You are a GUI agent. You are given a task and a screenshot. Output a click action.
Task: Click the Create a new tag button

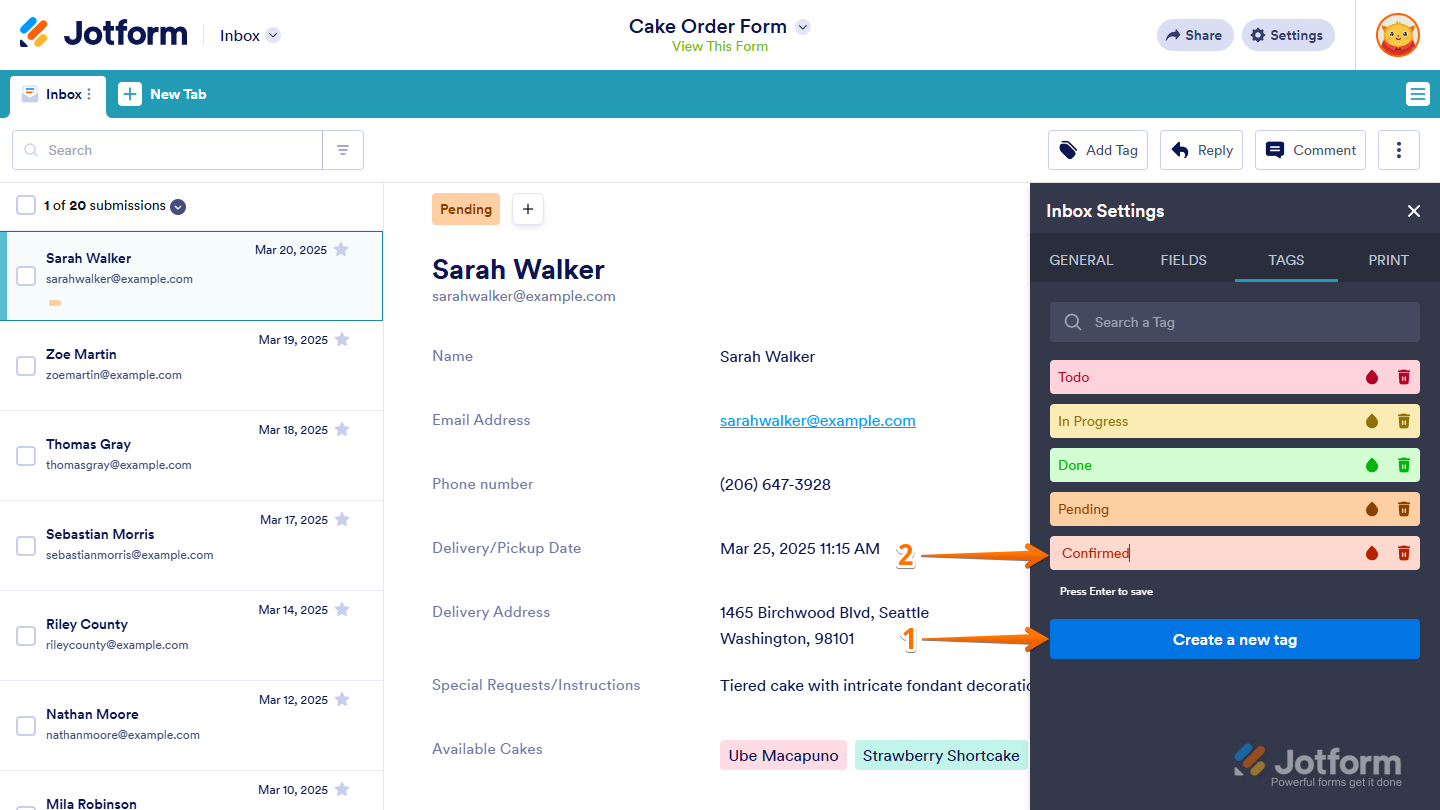[x=1234, y=639]
